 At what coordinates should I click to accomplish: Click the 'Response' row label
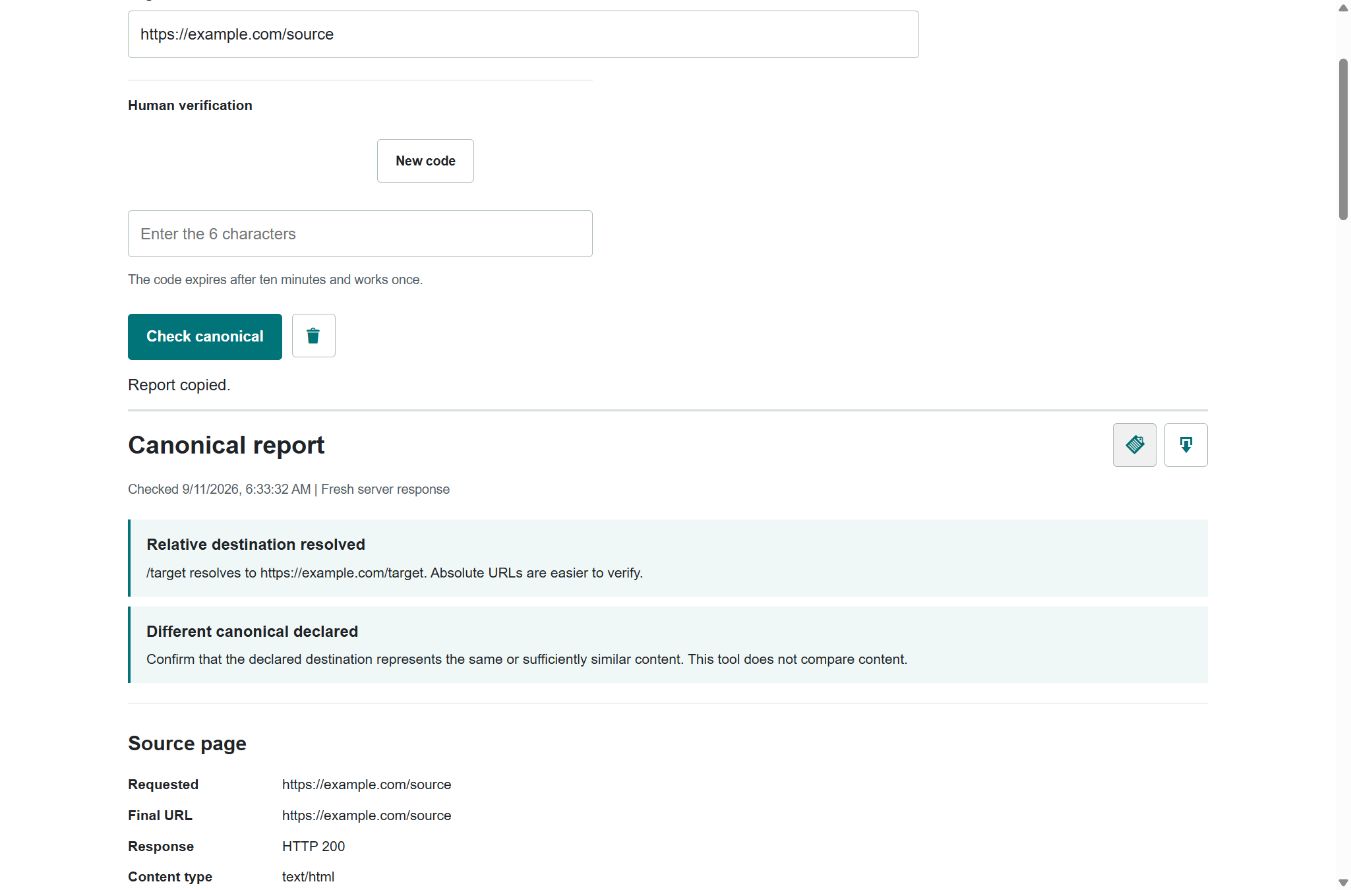click(161, 847)
